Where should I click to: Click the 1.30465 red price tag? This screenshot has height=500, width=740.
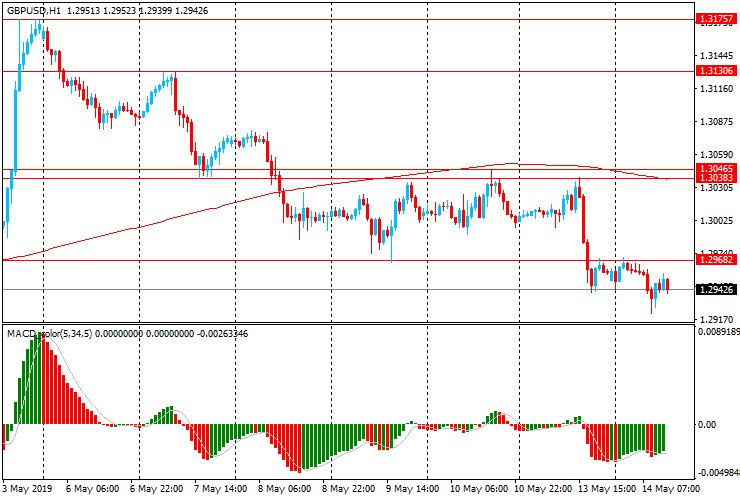click(715, 169)
